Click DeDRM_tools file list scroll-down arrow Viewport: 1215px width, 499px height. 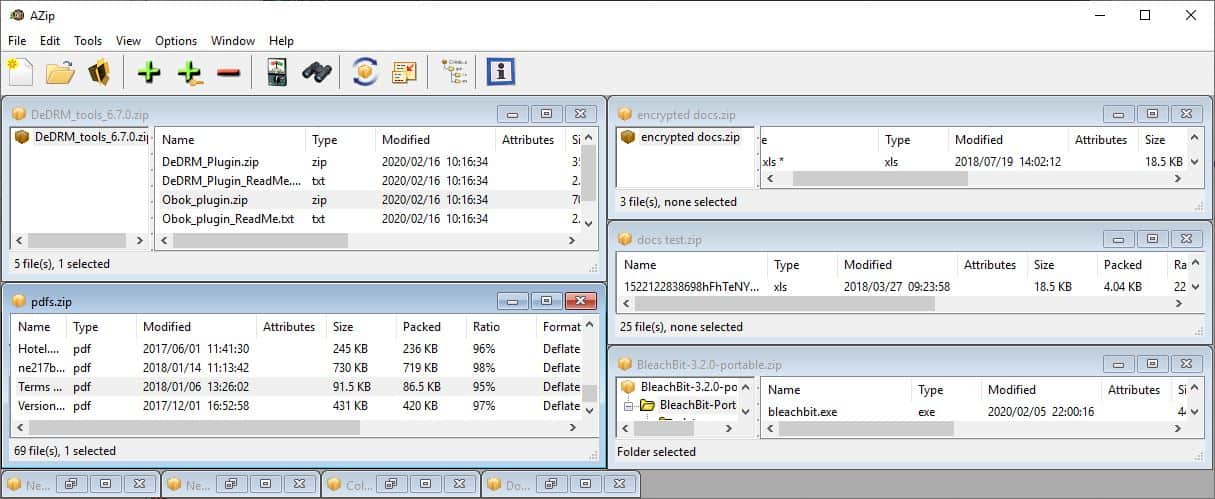(588, 223)
